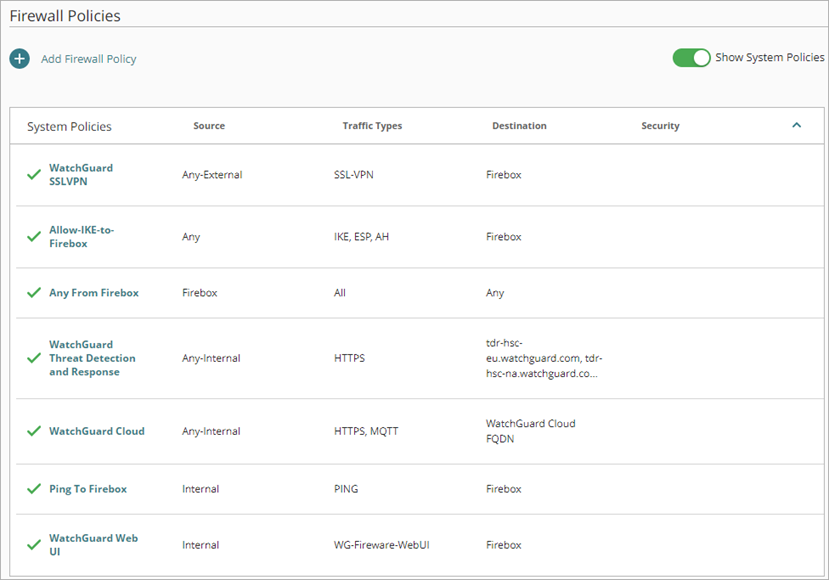Click the checkmark beside Any From Firebox
The width and height of the screenshot is (829, 580).
(32, 292)
